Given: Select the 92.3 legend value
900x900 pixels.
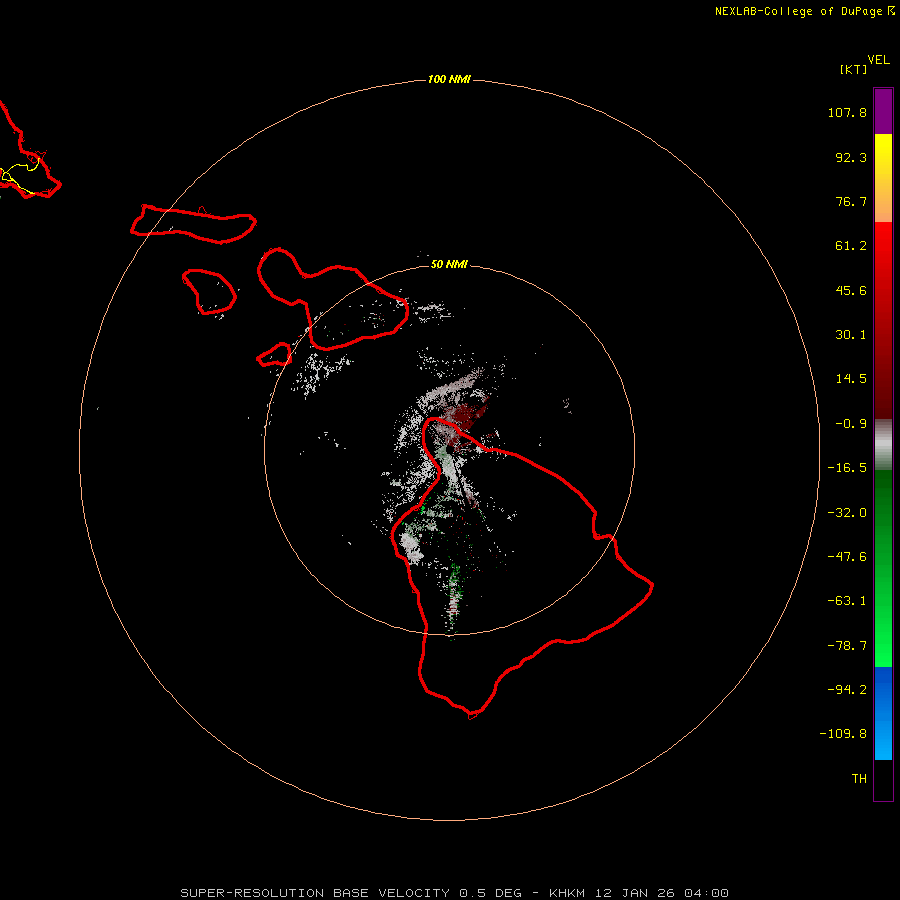Looking at the screenshot, I should pyautogui.click(x=851, y=157).
